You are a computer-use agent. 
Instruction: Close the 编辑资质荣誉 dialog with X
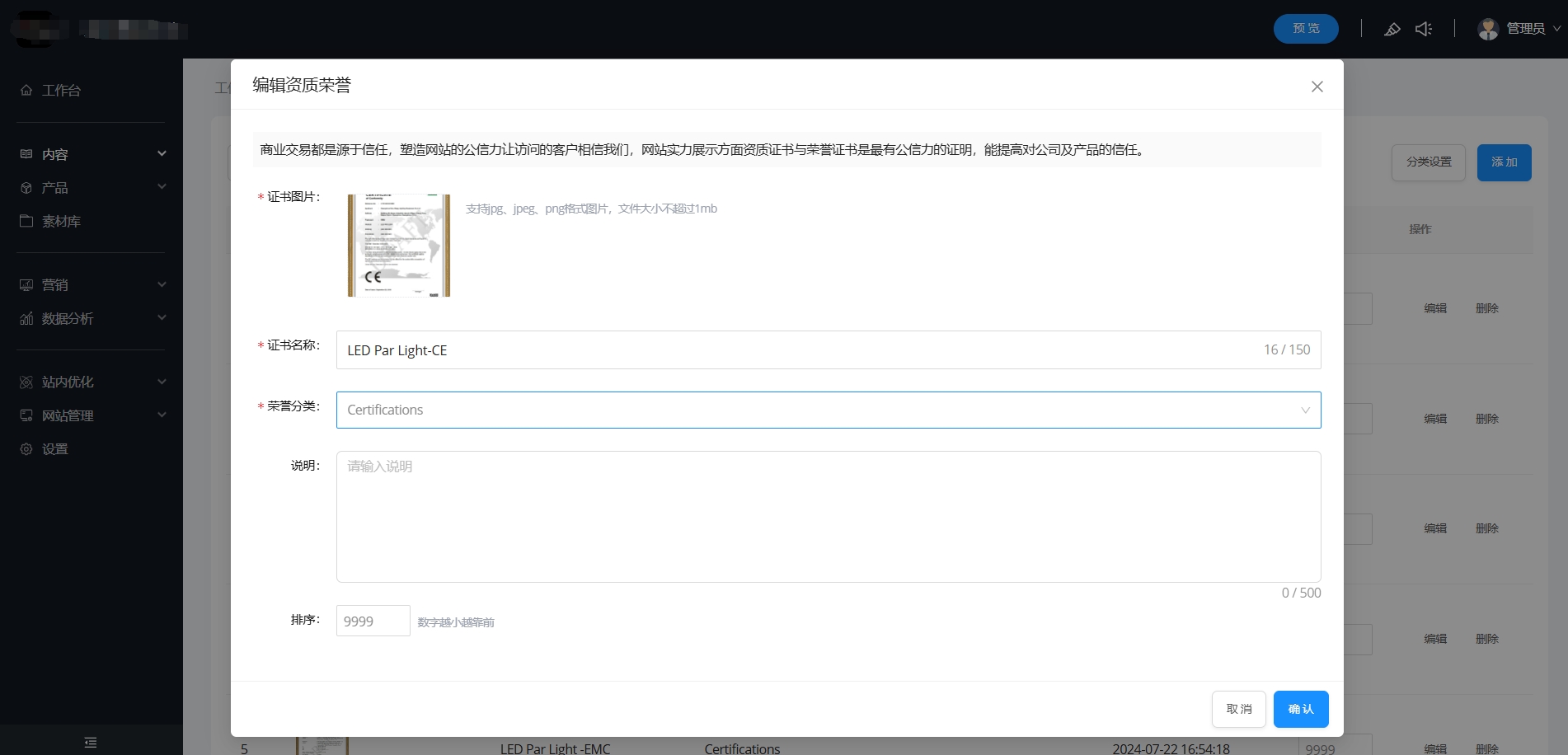click(1317, 87)
